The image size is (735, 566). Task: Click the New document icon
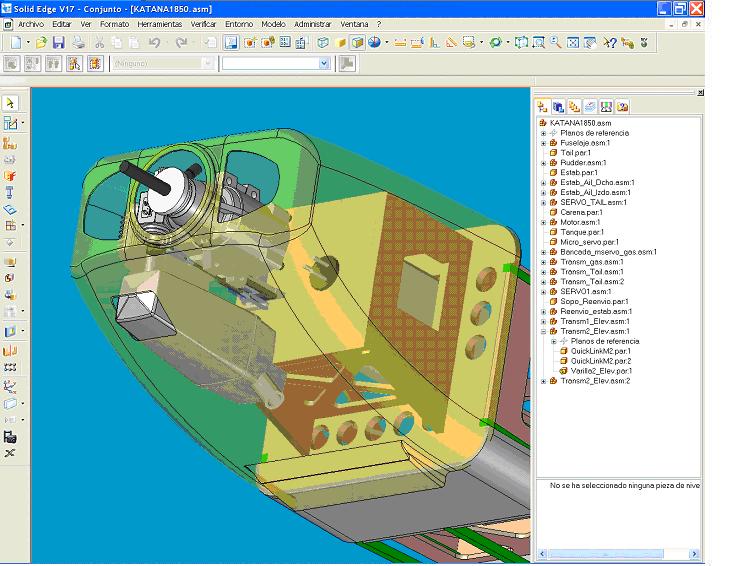click(16, 43)
